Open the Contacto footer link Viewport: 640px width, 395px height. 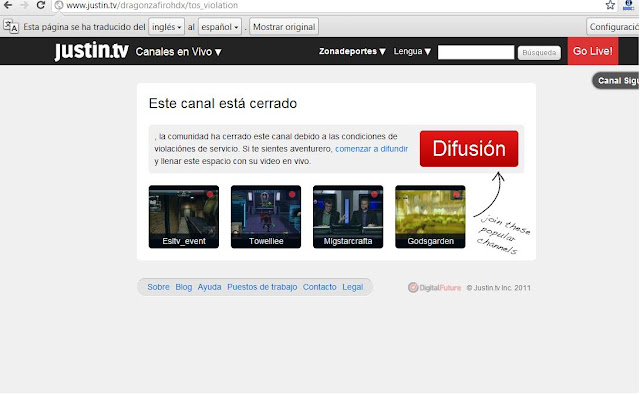(x=320, y=287)
